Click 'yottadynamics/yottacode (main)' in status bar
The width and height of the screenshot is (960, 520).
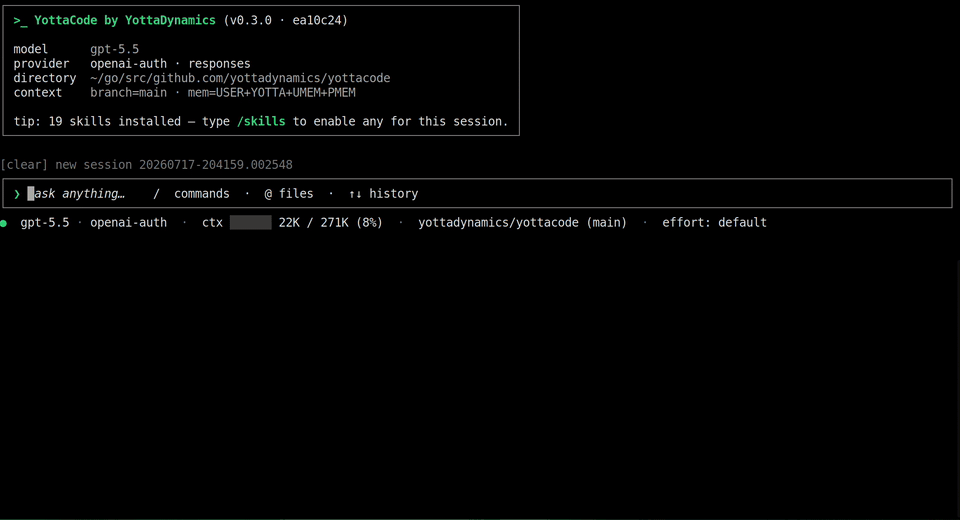[522, 222]
